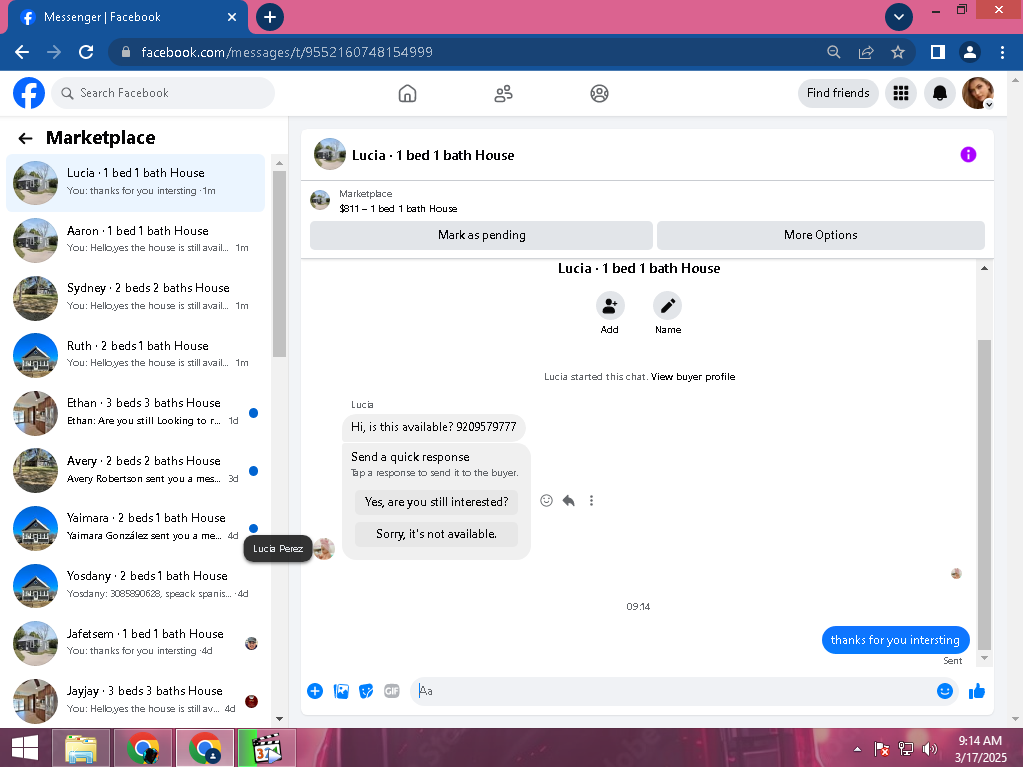Screen dimensions: 1023x767
Task: Toggle browser side panel
Action: (x=938, y=52)
